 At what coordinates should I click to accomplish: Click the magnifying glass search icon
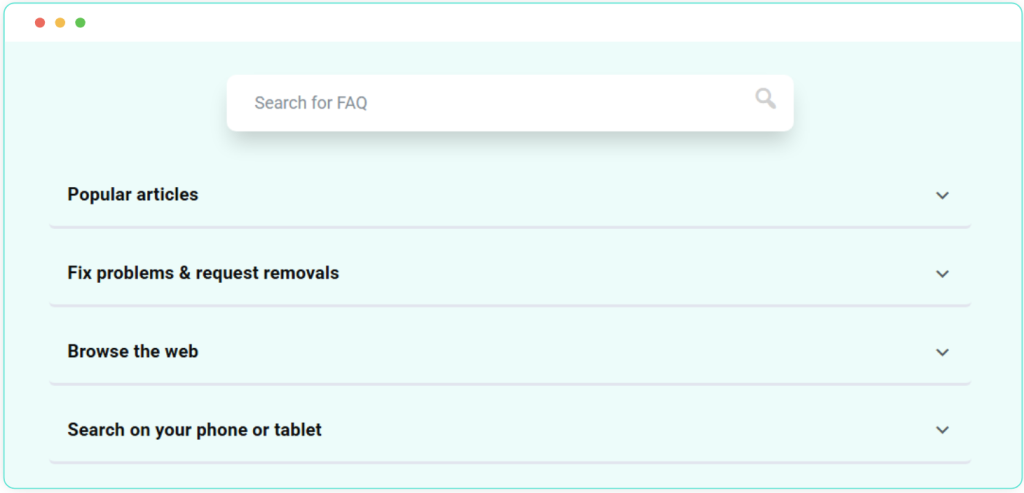(765, 99)
